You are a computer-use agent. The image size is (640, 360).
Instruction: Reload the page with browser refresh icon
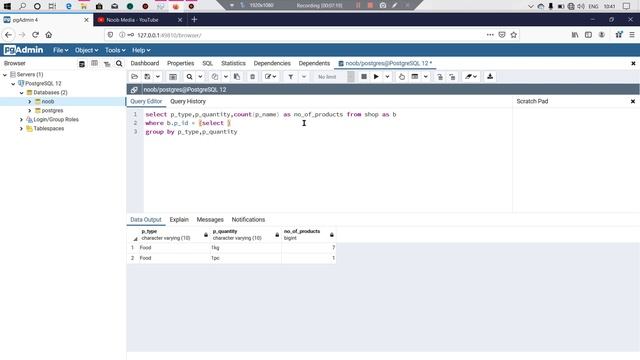(x=36, y=35)
